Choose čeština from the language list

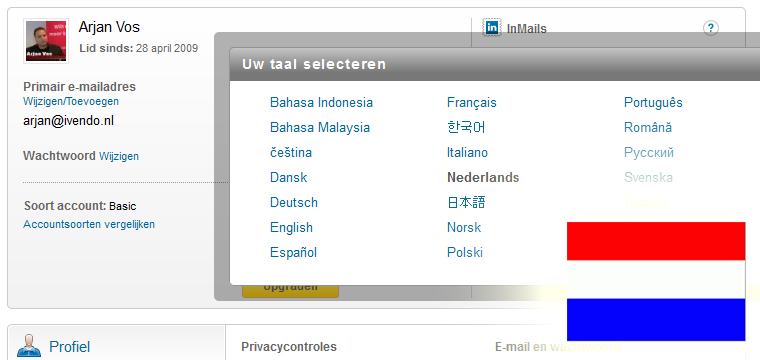pyautogui.click(x=291, y=153)
